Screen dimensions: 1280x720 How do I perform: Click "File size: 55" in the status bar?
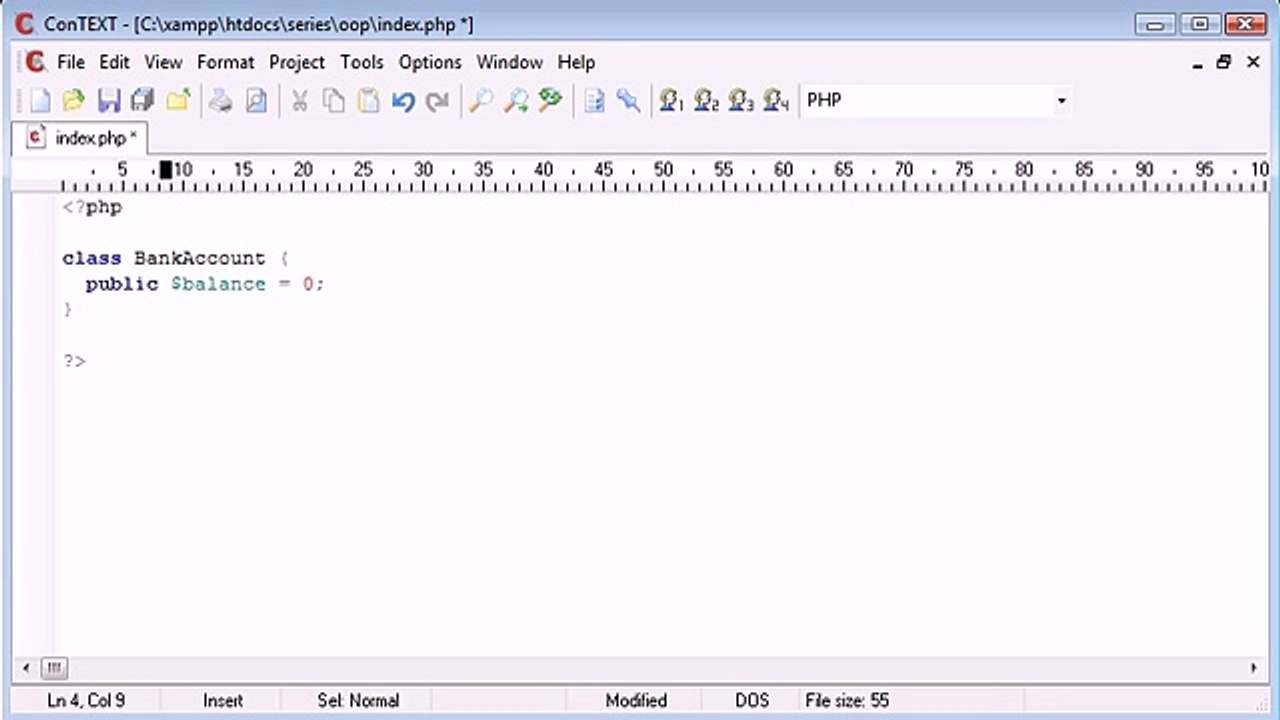coord(847,701)
